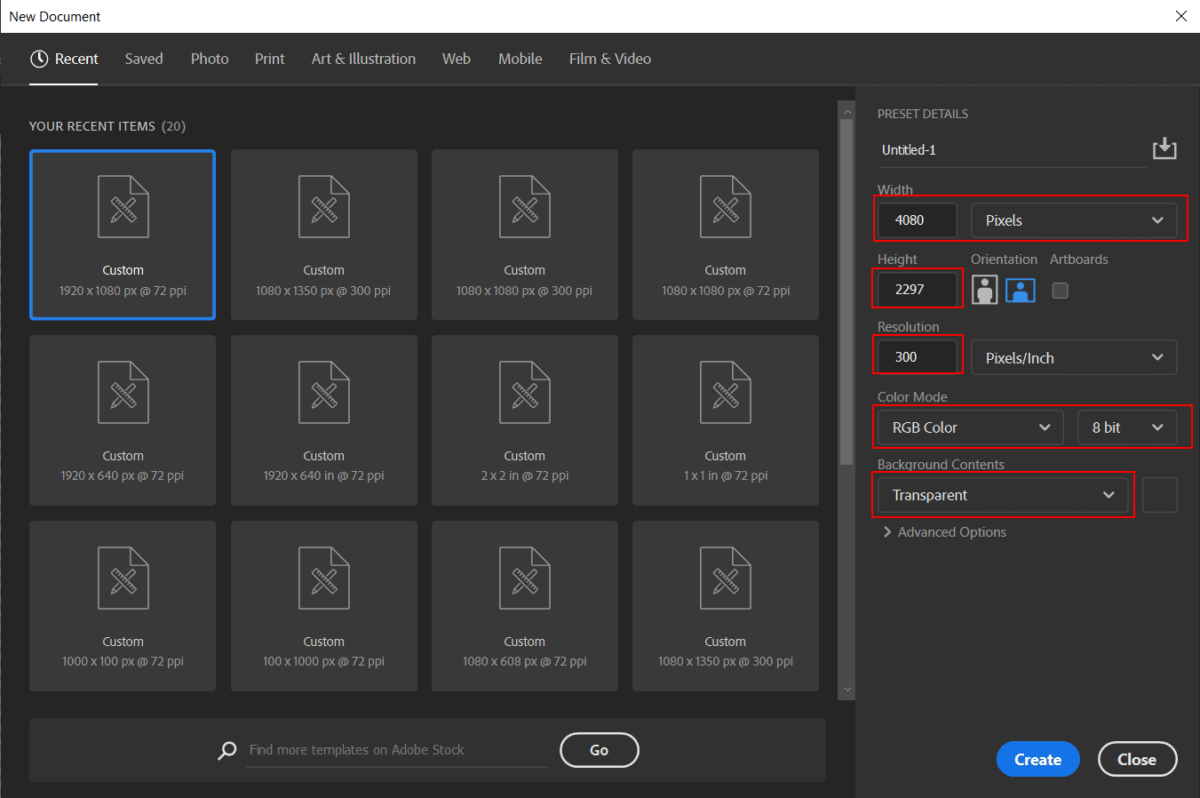Click the Go button for Adobe Stock
This screenshot has height=798, width=1200.
599,750
